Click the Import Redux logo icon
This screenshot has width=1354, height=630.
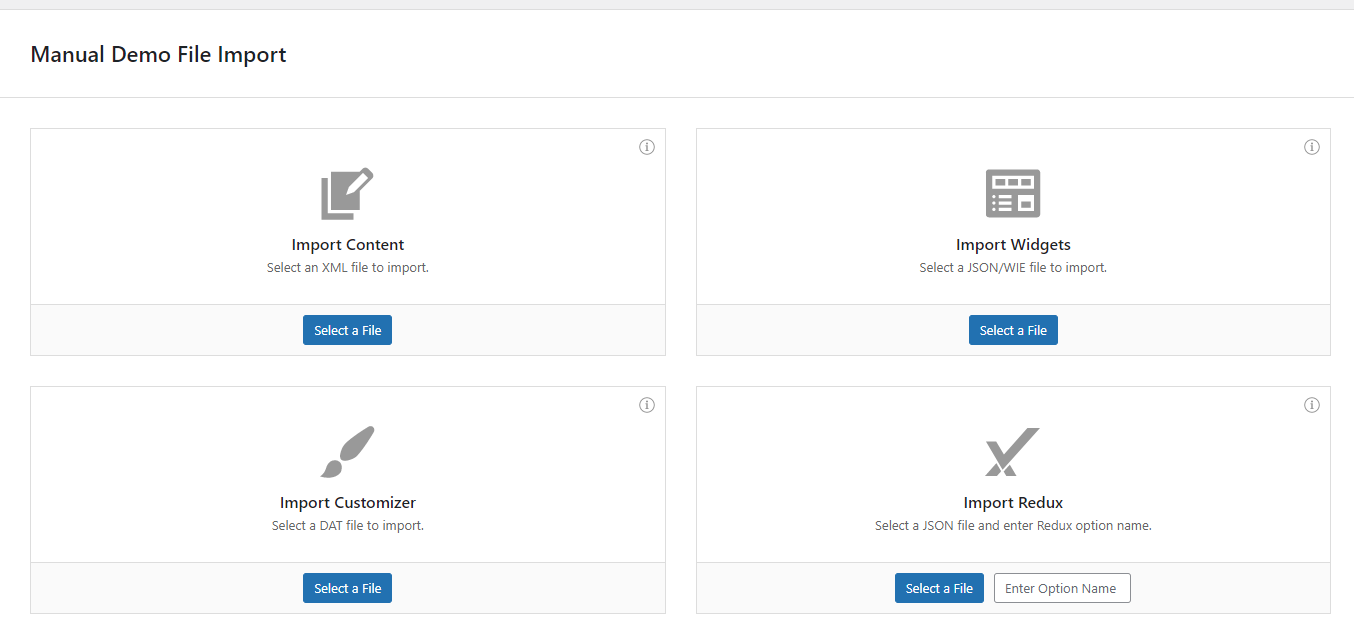pos(1012,452)
